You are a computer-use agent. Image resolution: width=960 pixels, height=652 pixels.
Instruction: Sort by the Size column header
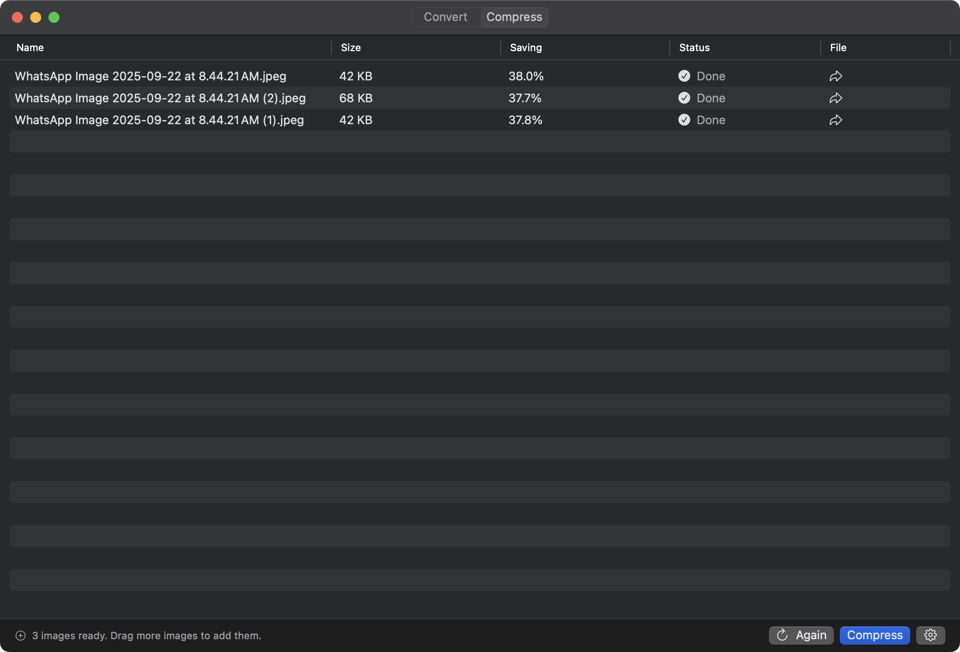pyautogui.click(x=351, y=48)
